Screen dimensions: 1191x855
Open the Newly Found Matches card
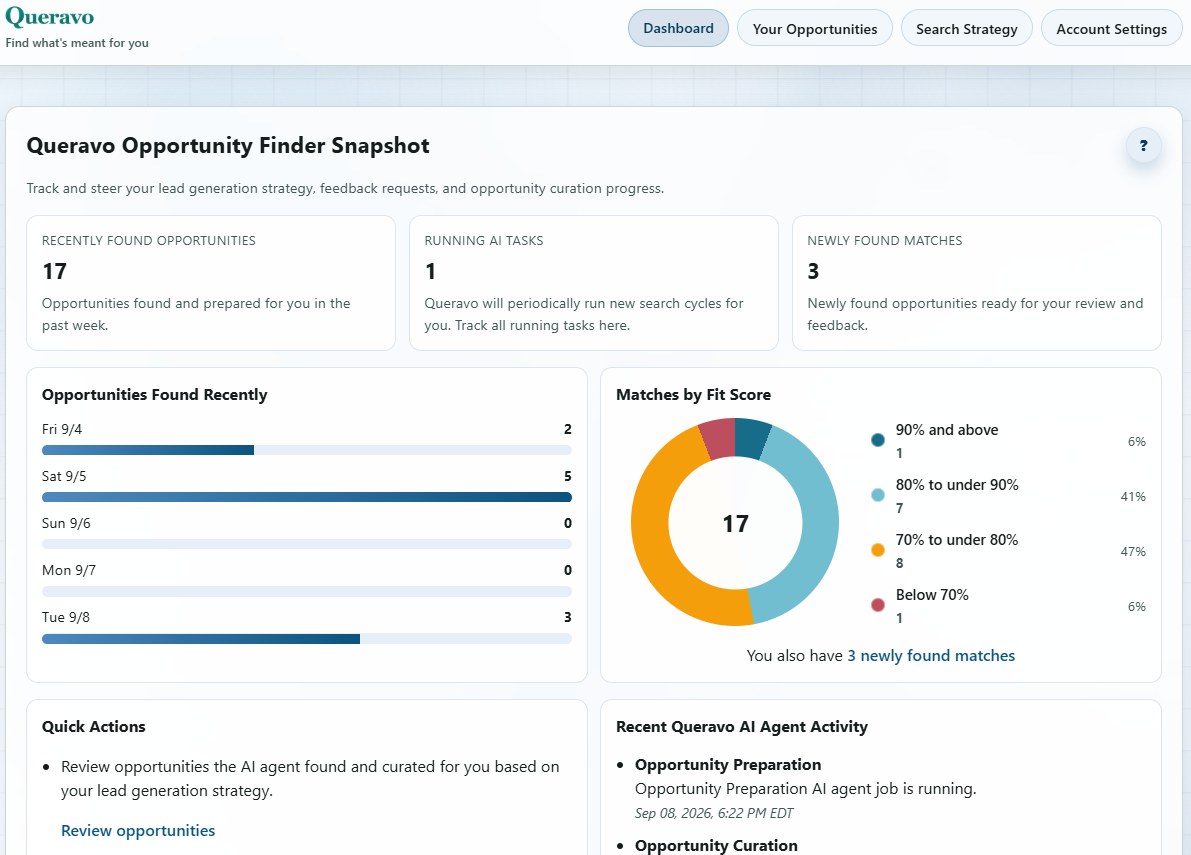tap(976, 283)
